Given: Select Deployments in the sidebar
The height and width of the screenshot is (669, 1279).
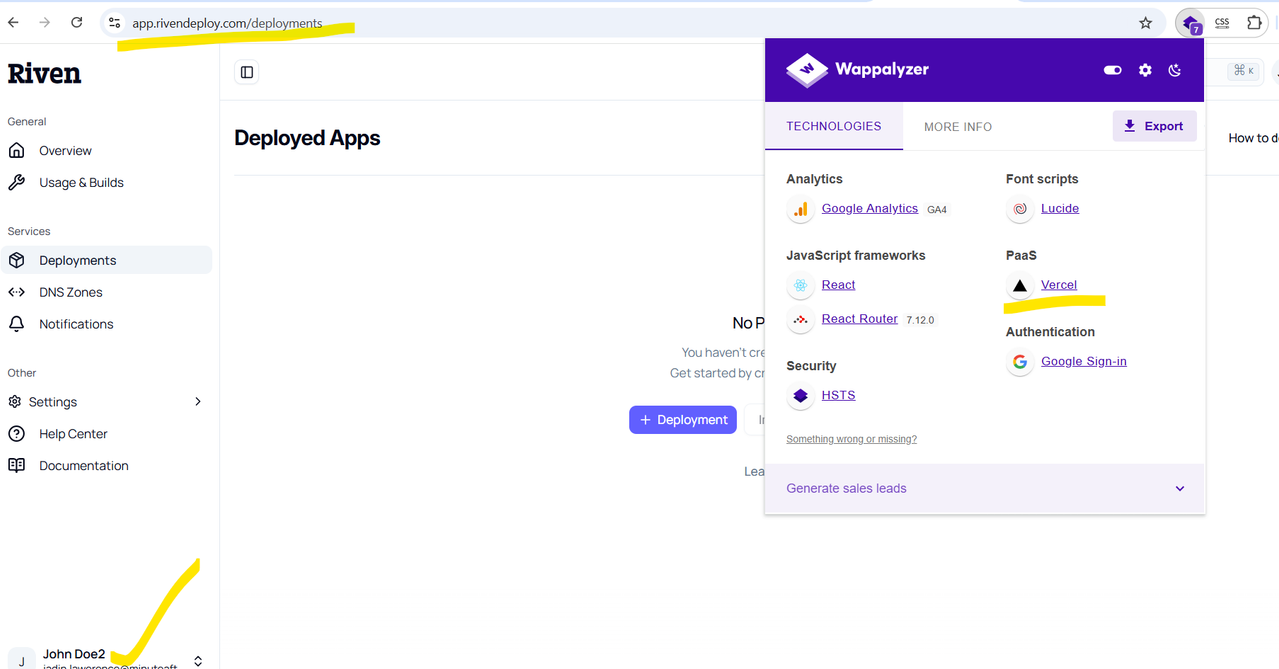Looking at the screenshot, I should pos(106,260).
